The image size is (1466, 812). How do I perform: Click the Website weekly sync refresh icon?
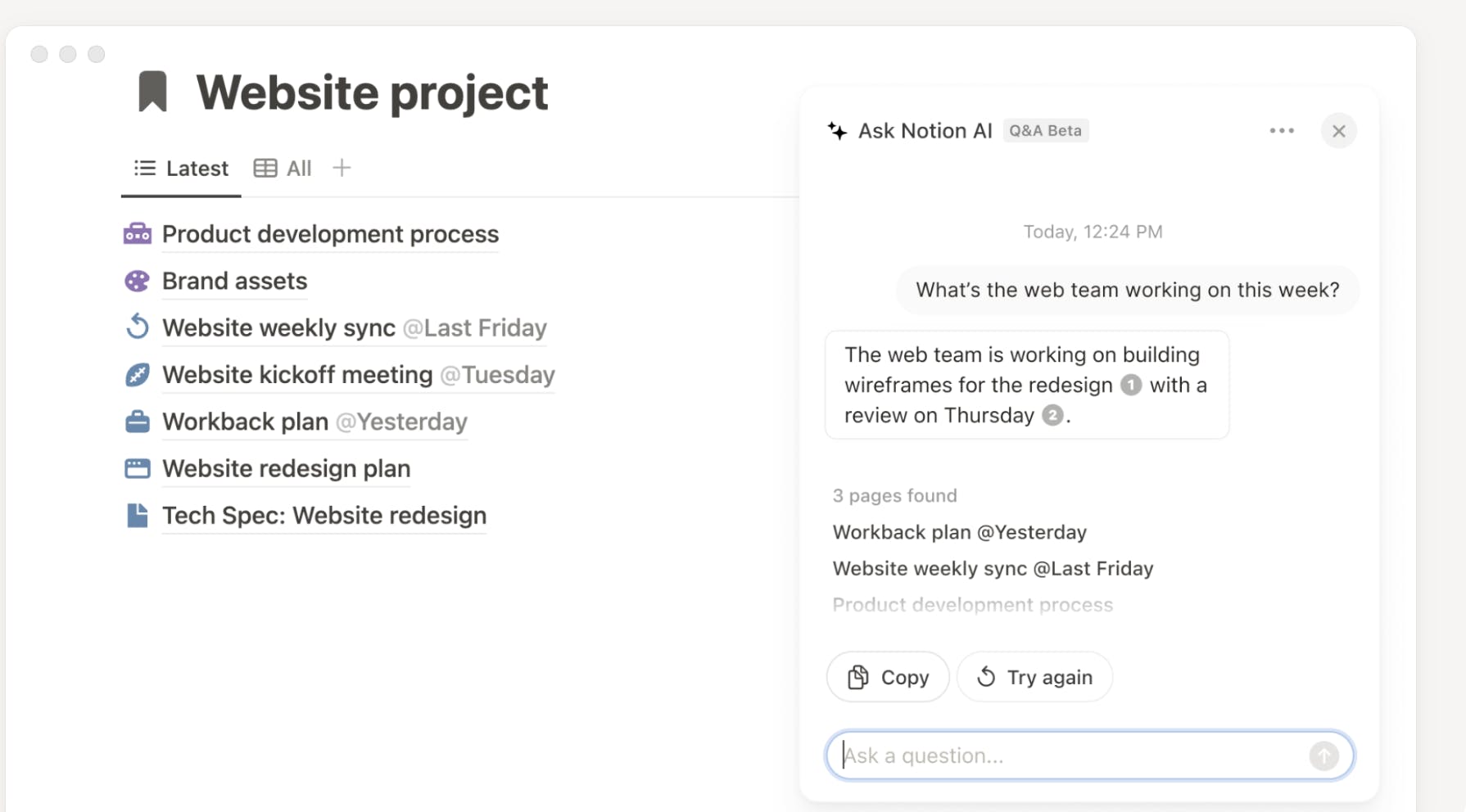pyautogui.click(x=137, y=327)
